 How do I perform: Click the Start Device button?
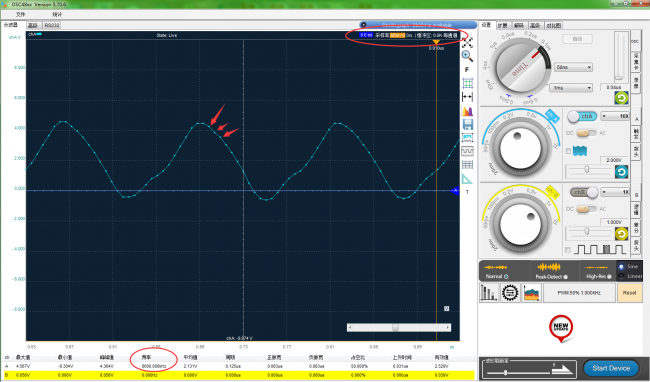tap(611, 368)
